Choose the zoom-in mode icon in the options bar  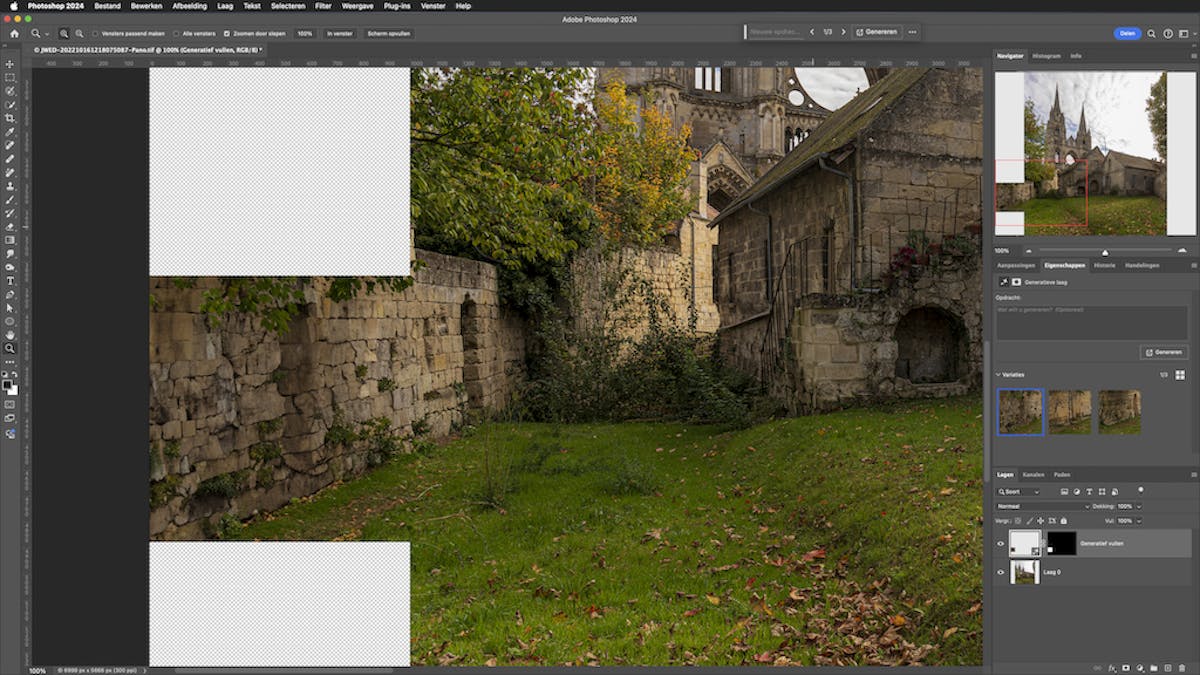click(64, 33)
